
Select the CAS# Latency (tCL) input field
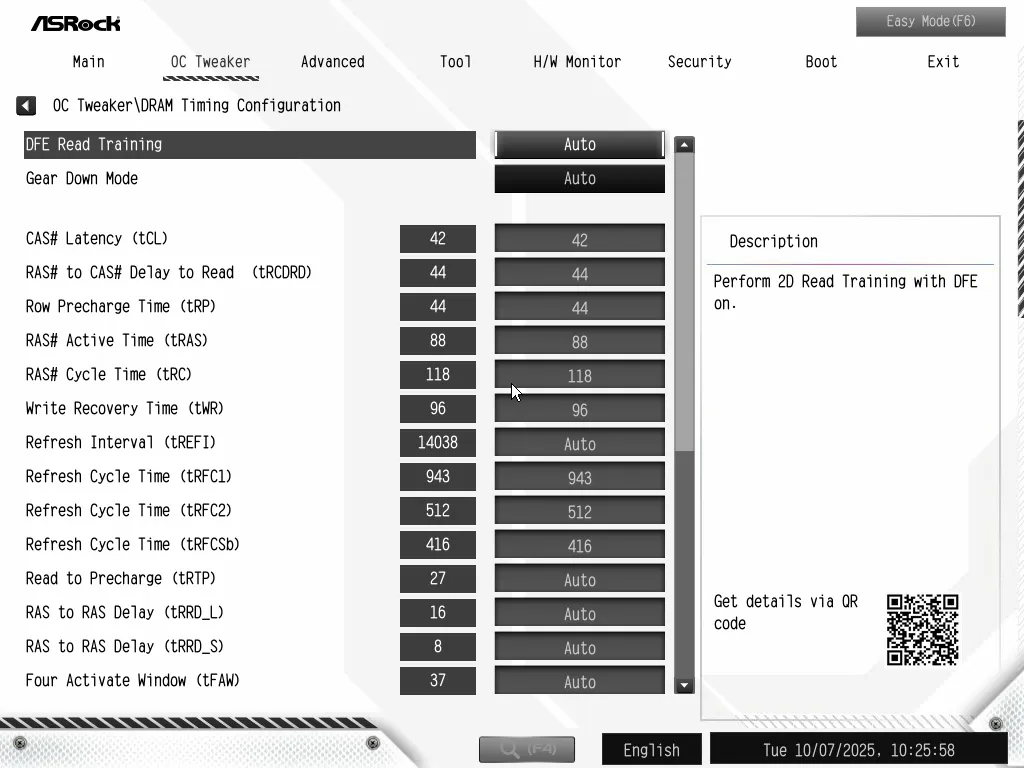[579, 239]
